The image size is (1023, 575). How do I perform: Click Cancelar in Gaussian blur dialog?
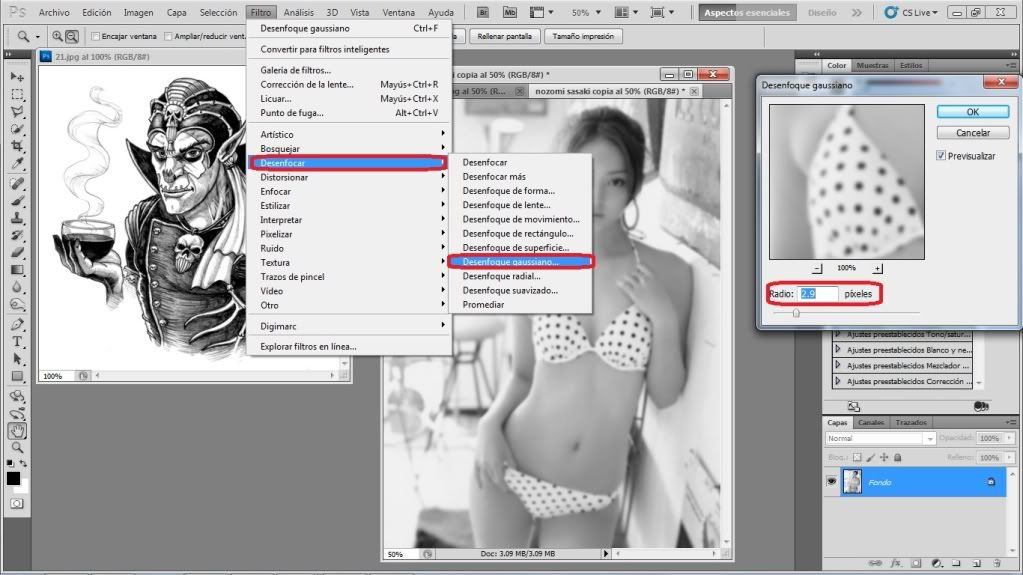973,132
